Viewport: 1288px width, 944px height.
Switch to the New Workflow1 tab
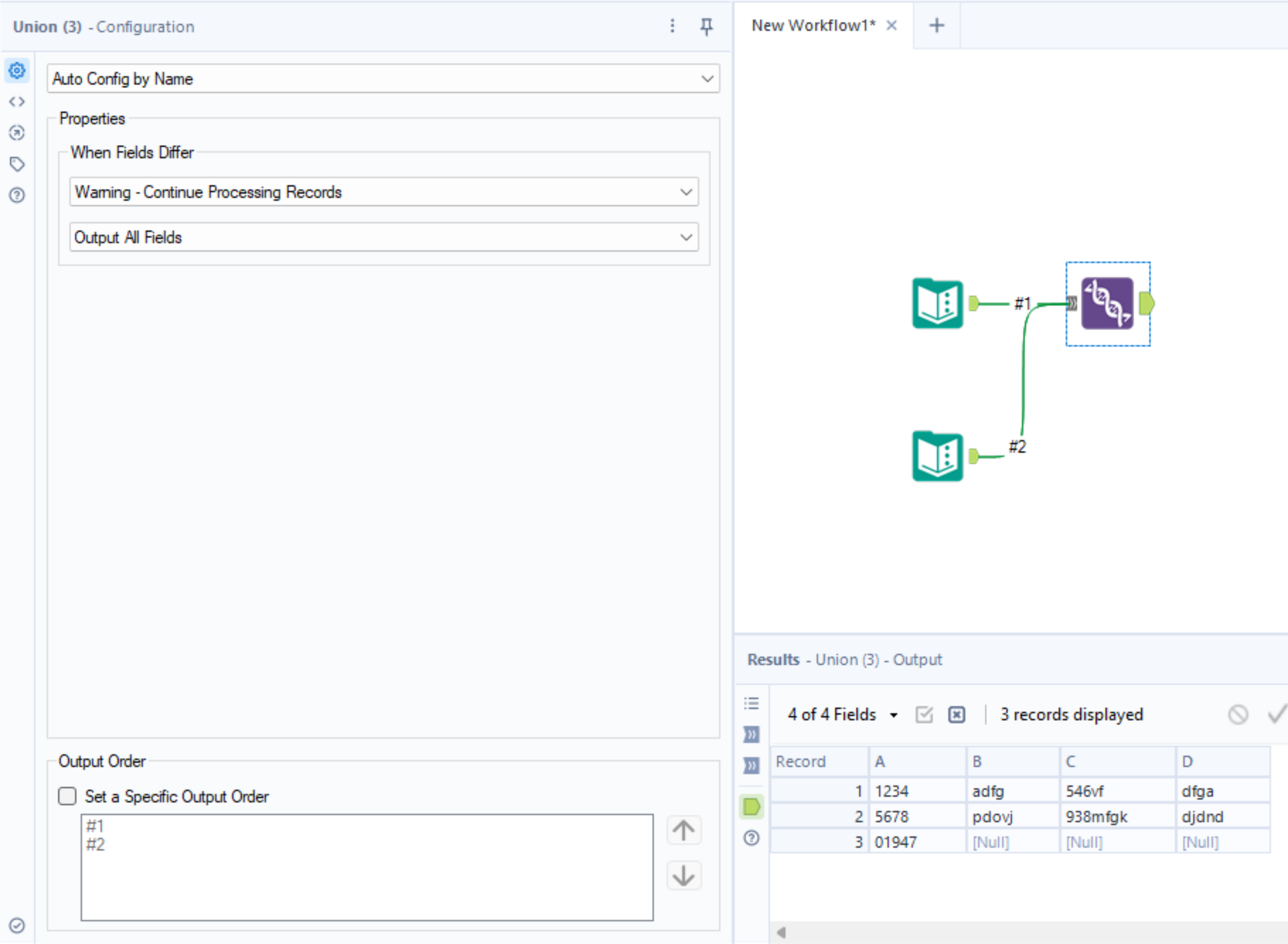[814, 25]
